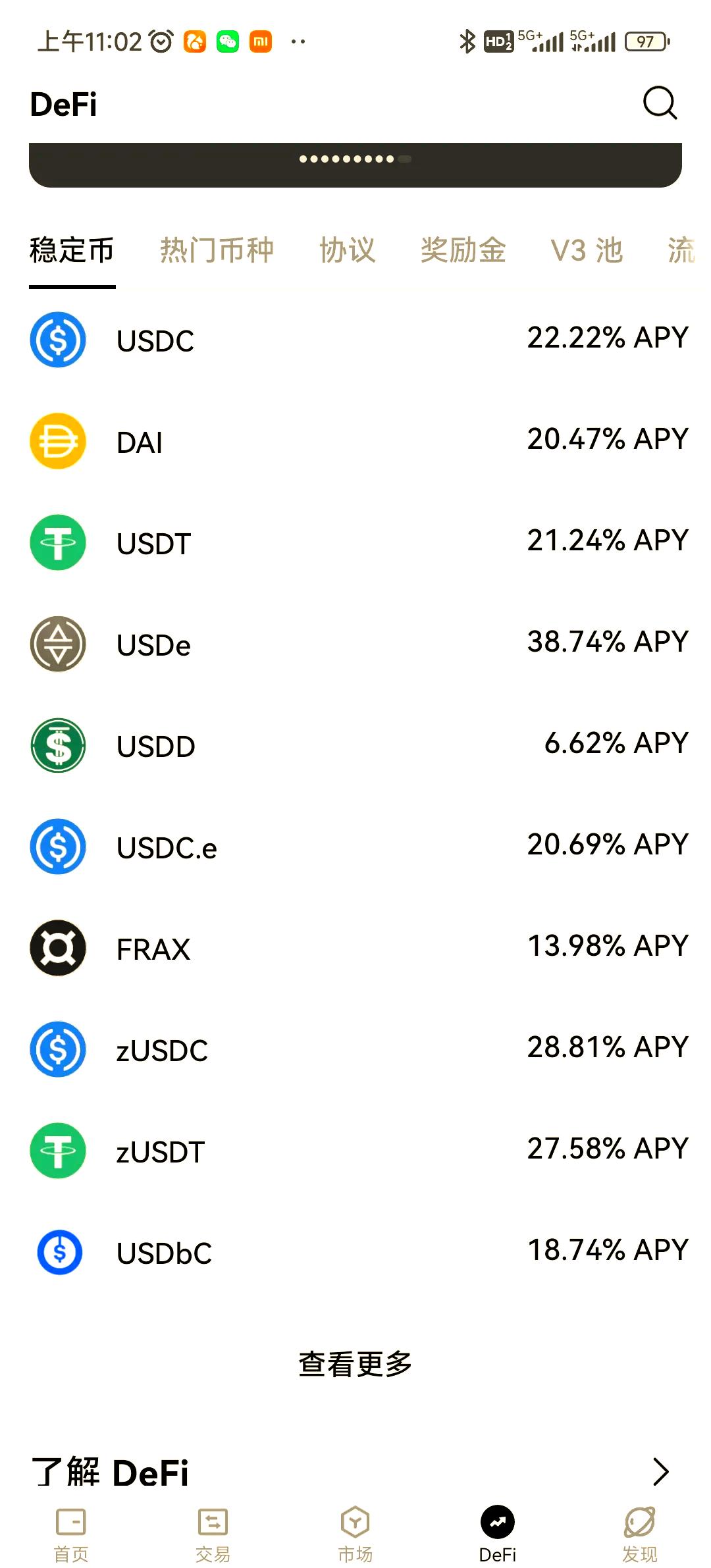Switch to the 协议 tab
The height and width of the screenshot is (1568, 711).
[347, 251]
